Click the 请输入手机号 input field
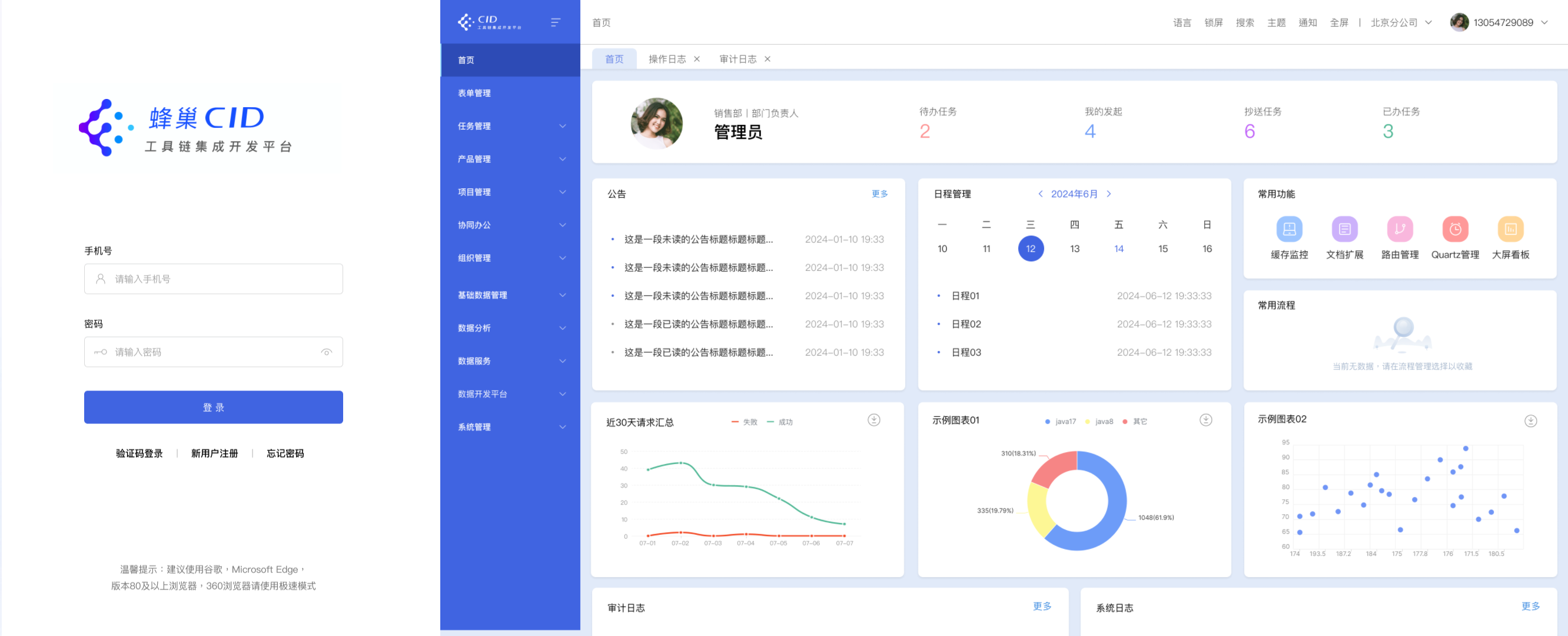Viewport: 1568px width, 636px height. 213,279
